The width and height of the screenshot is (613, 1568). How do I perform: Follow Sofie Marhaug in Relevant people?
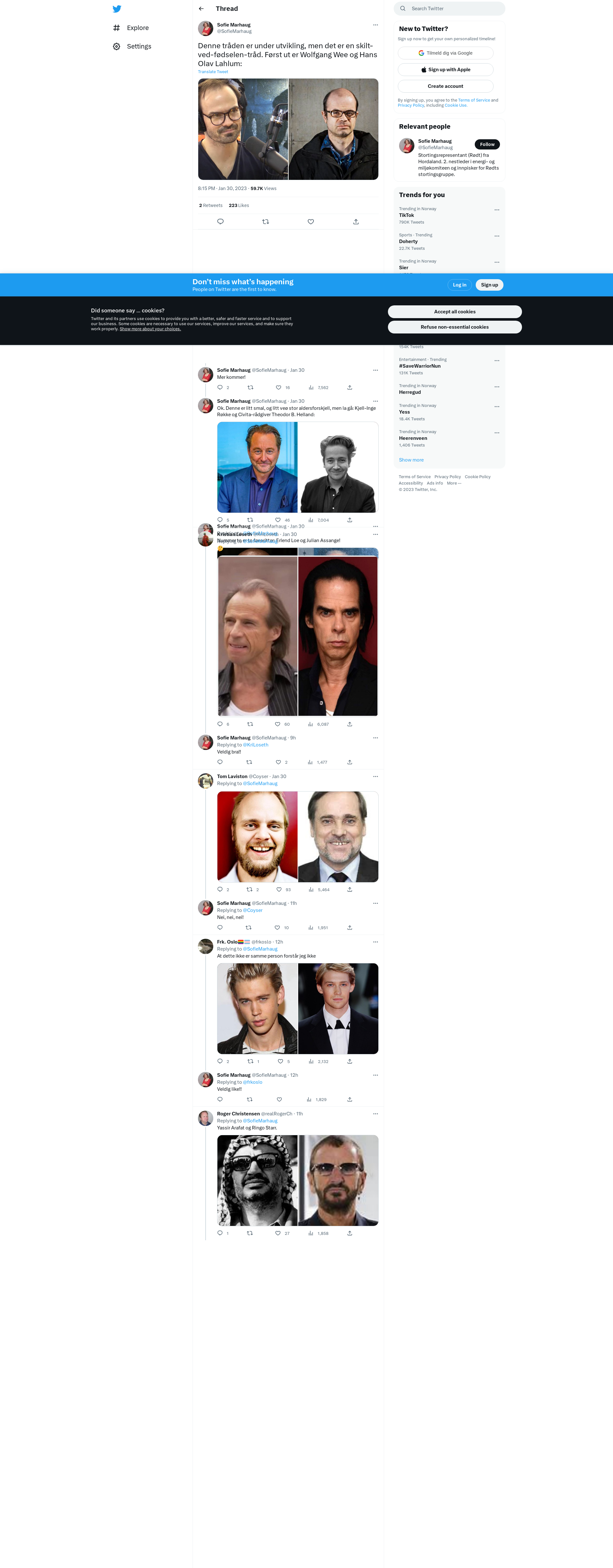tap(487, 144)
